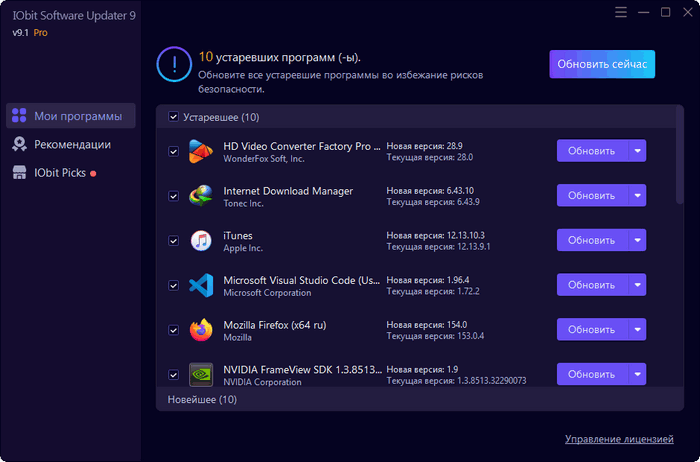Screen dimensions: 700x462
Task: Click the Обновить сейчас button
Action: pos(602,64)
